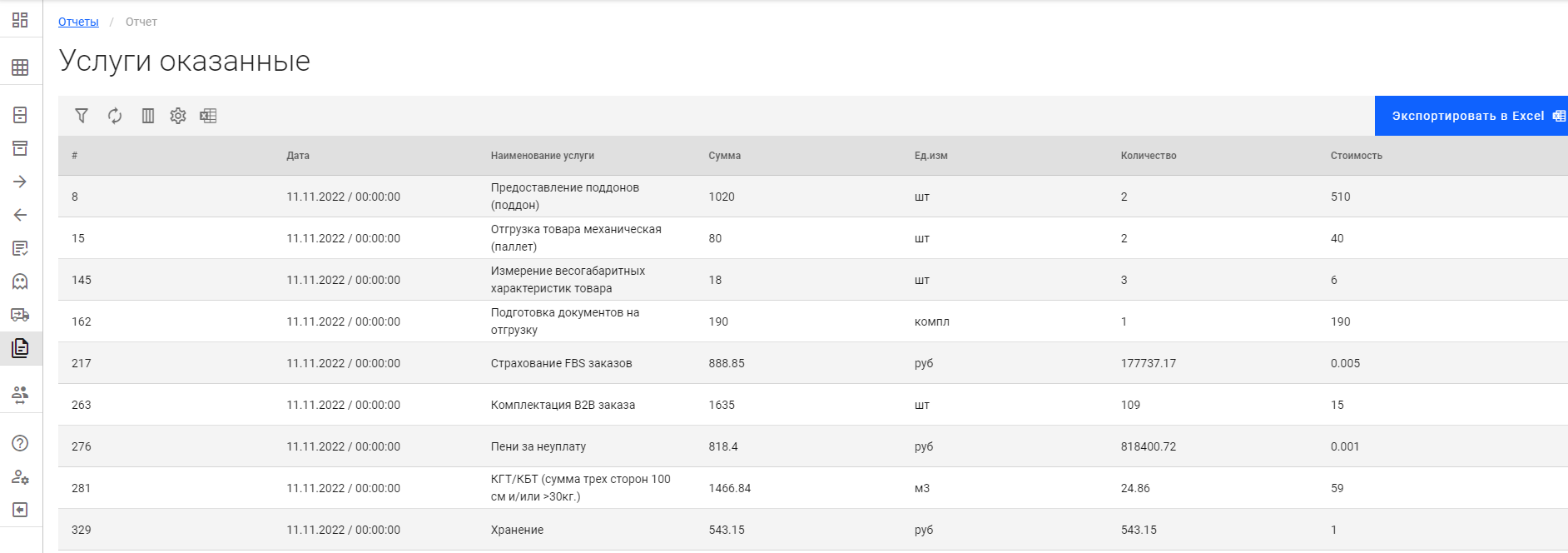Viewport: 1568px width, 553px height.
Task: Select the Предоставление поддонов (поддон) service cell
Action: 565,197
